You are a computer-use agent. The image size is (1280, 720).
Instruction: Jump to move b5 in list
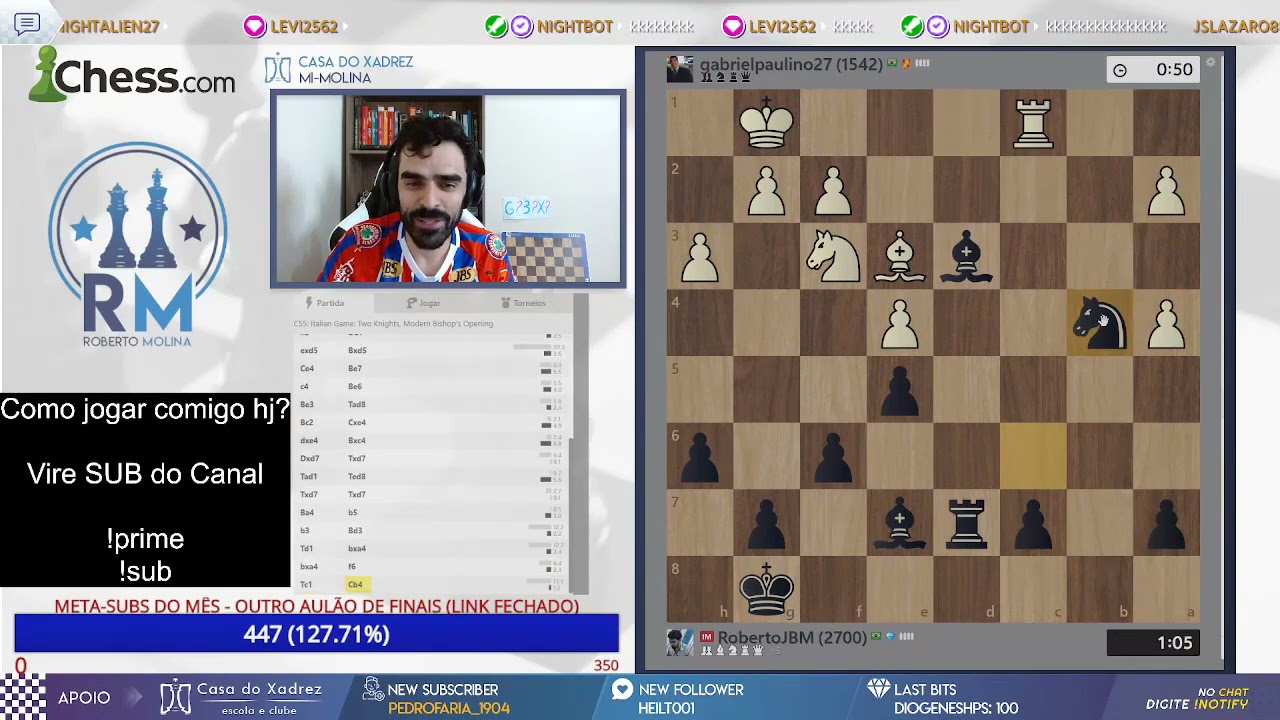click(x=352, y=512)
